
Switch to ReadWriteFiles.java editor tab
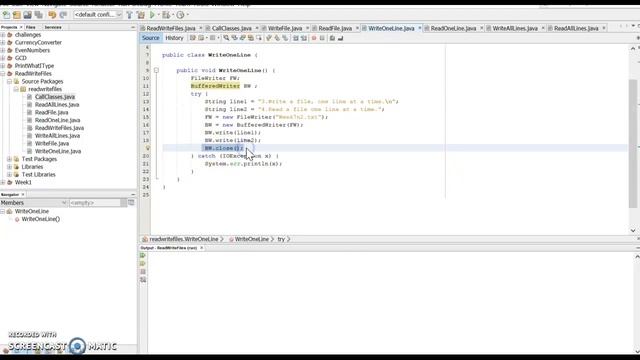click(x=171, y=28)
